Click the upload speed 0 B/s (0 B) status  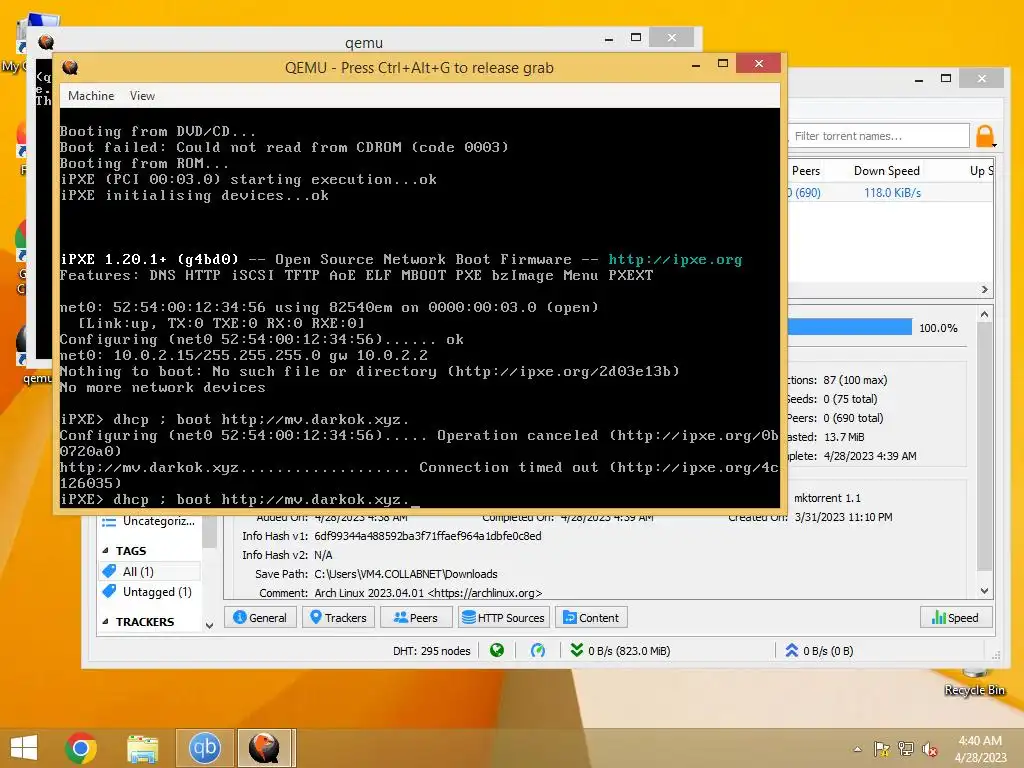point(828,651)
